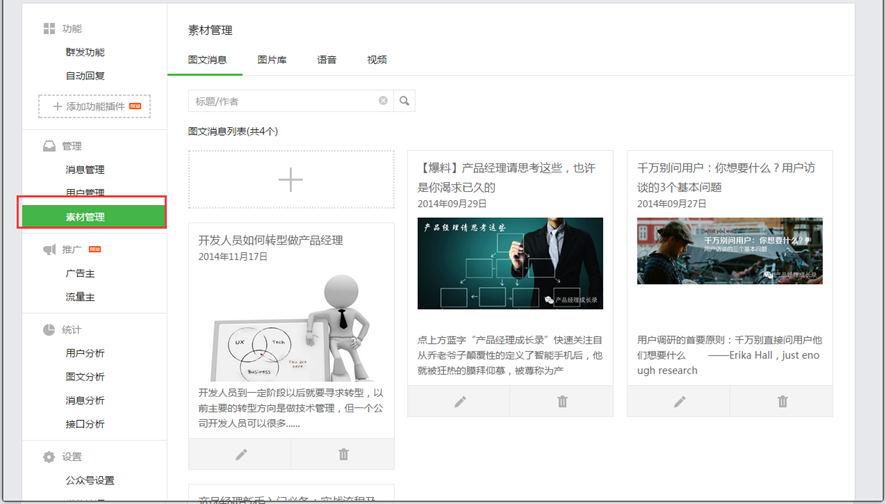Click the date 2014年09月27日
Image resolution: width=886 pixels, height=504 pixels.
click(672, 203)
